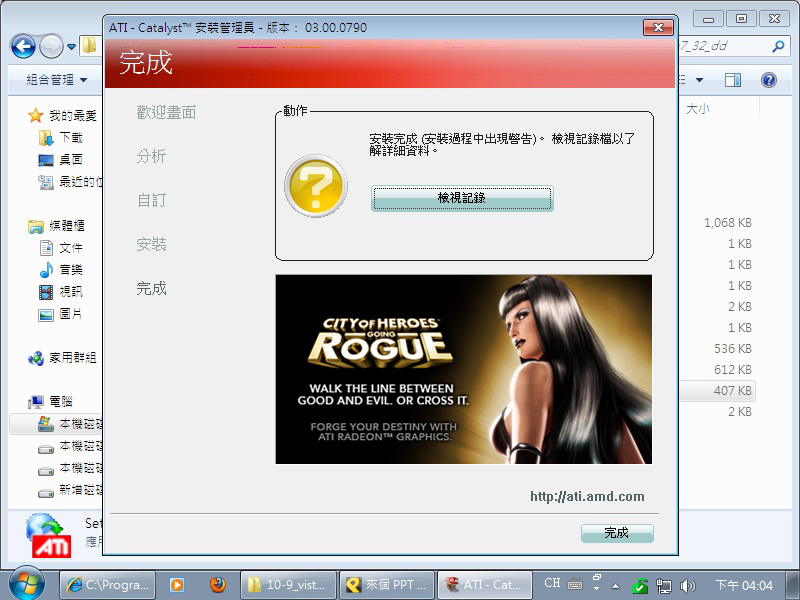Open the view options dropdown arrow in Explorer
This screenshot has width=800, height=600.
pyautogui.click(x=699, y=80)
